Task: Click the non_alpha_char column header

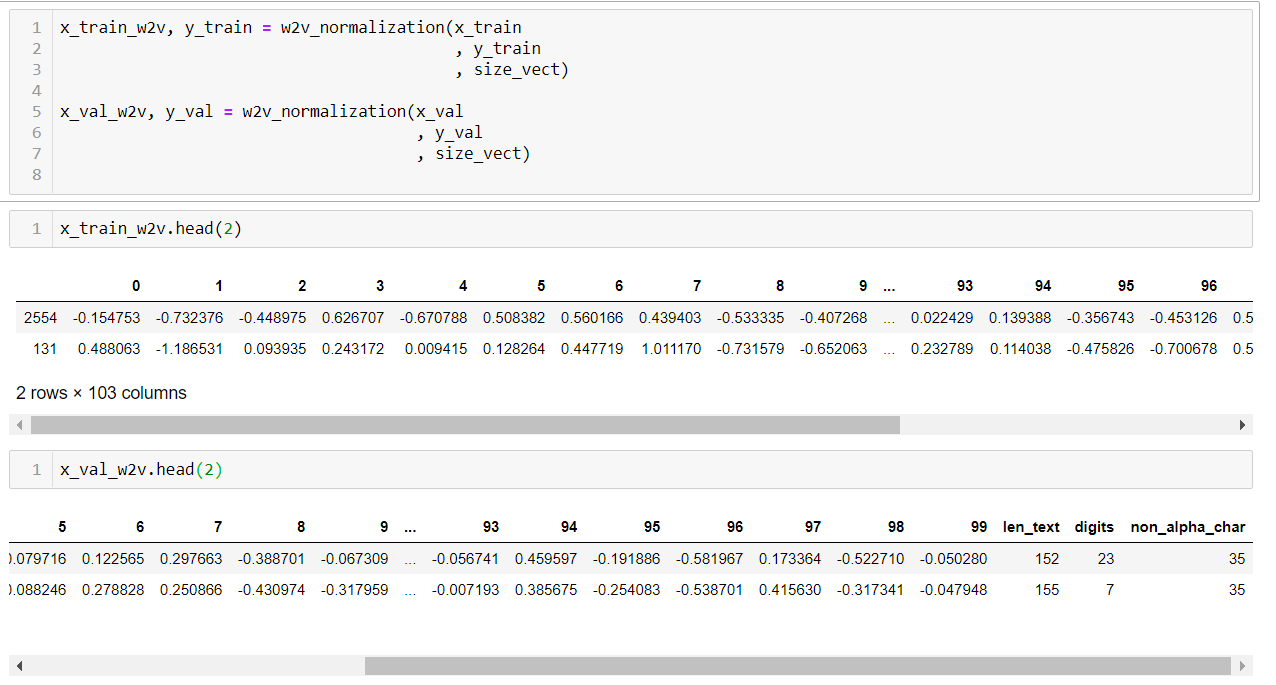Action: tap(1188, 527)
